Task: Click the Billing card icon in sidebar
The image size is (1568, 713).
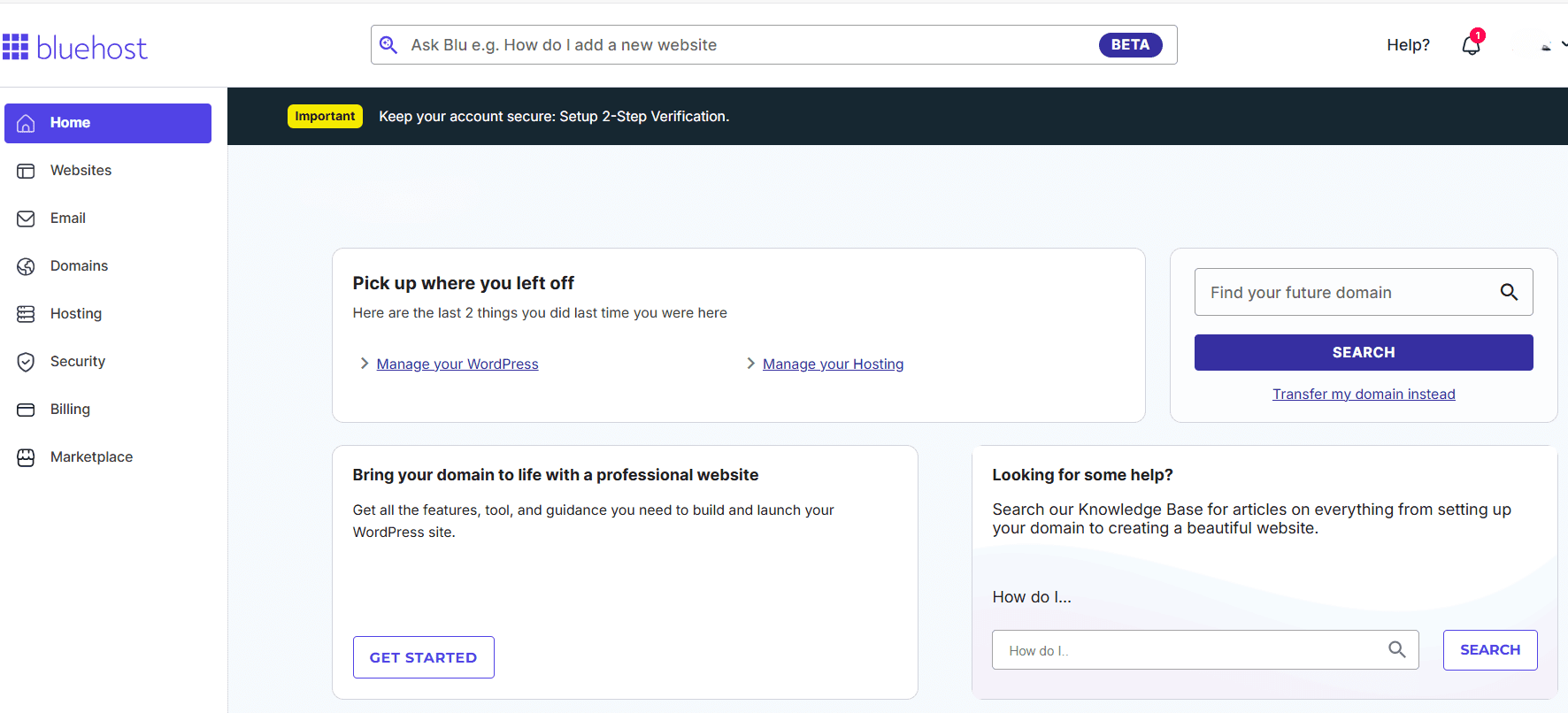Action: (x=27, y=410)
